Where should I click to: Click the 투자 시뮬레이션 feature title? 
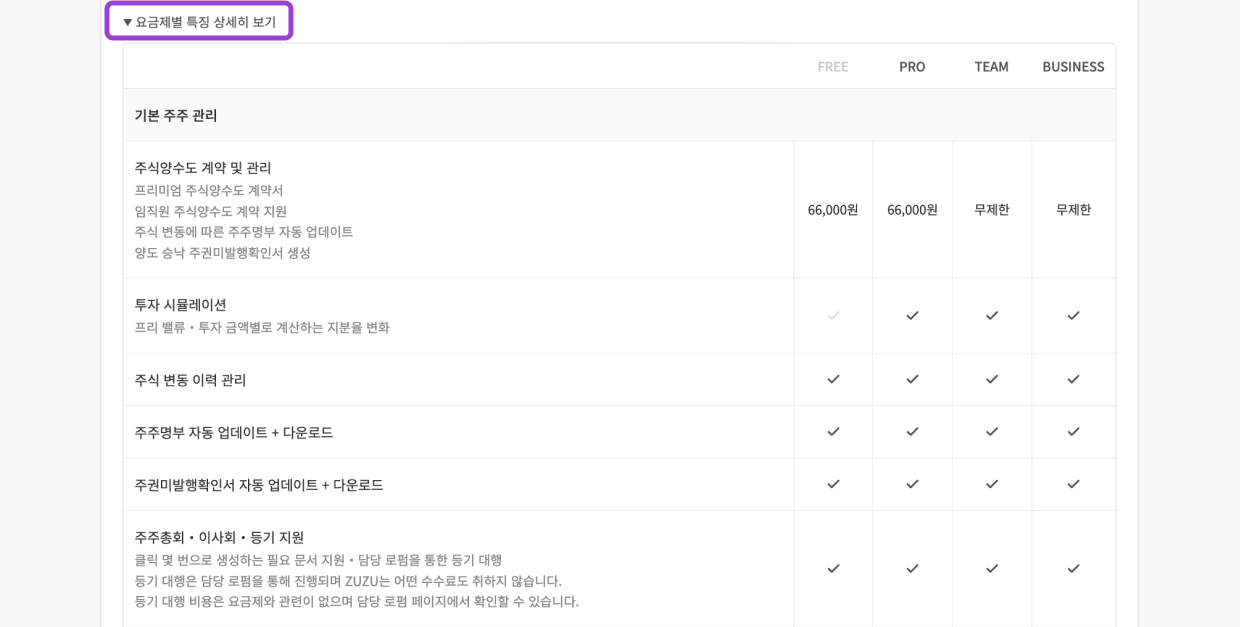pos(181,304)
